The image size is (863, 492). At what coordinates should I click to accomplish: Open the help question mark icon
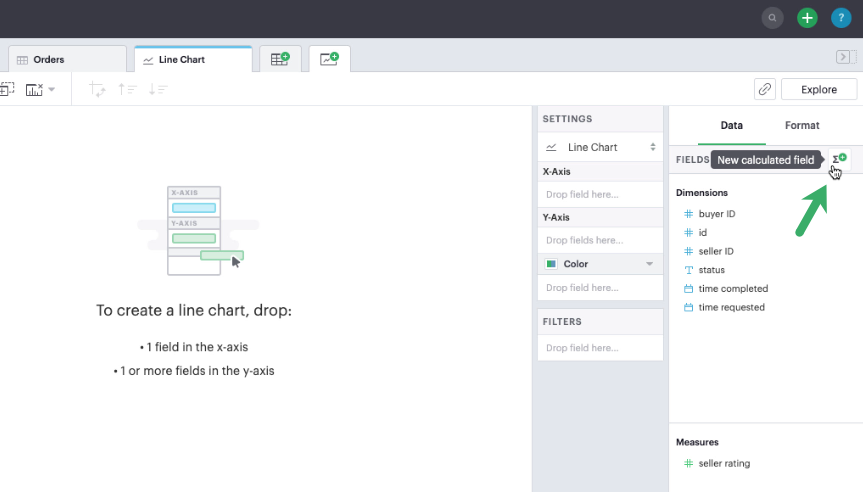click(x=840, y=18)
